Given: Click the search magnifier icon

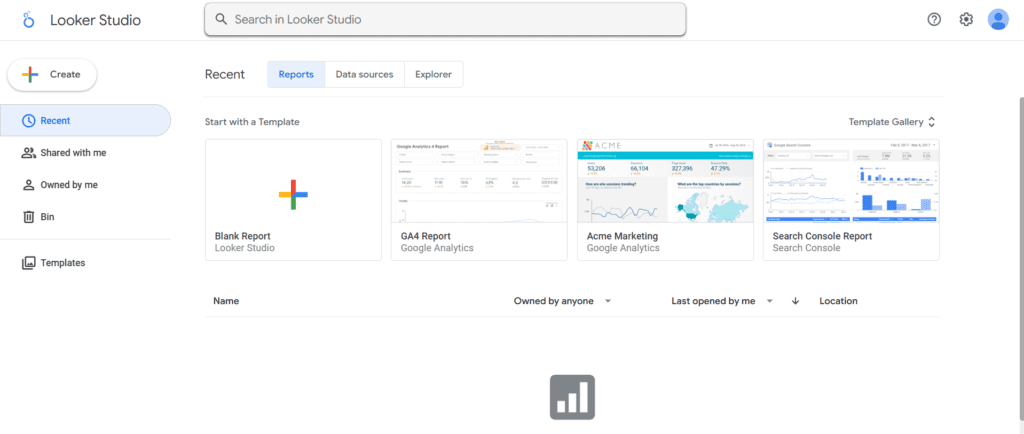Looking at the screenshot, I should (x=221, y=19).
